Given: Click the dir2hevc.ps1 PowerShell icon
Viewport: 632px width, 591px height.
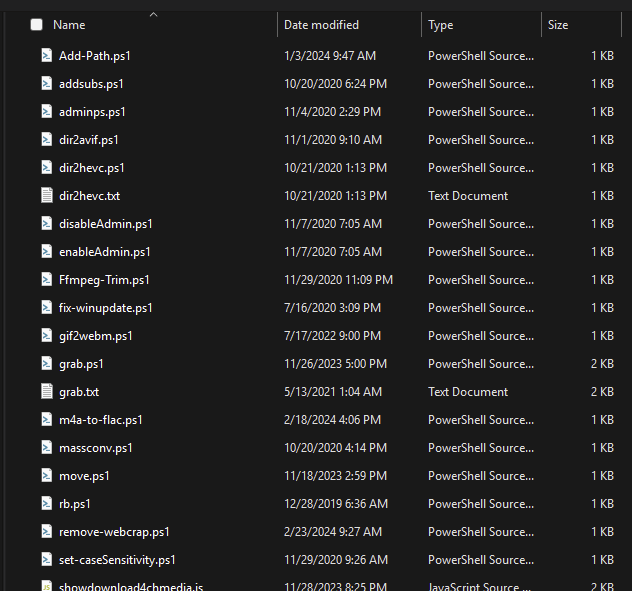Looking at the screenshot, I should coord(47,167).
